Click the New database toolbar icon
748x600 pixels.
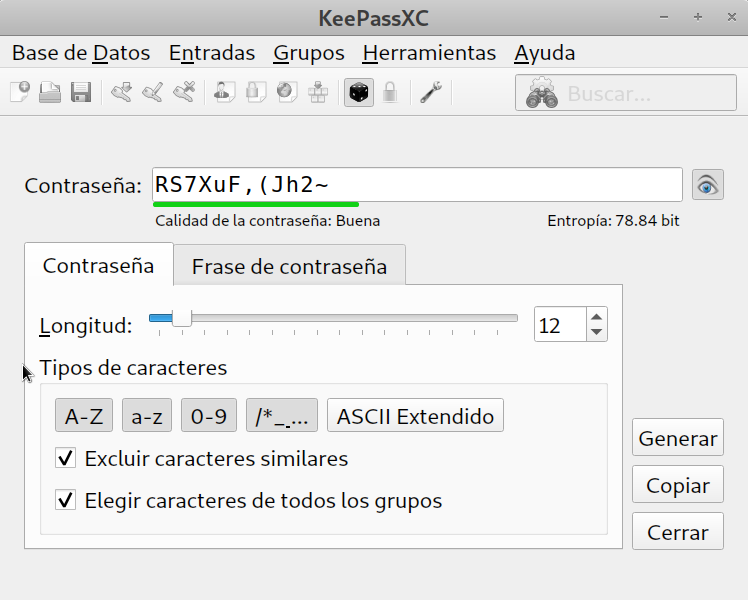pyautogui.click(x=20, y=92)
